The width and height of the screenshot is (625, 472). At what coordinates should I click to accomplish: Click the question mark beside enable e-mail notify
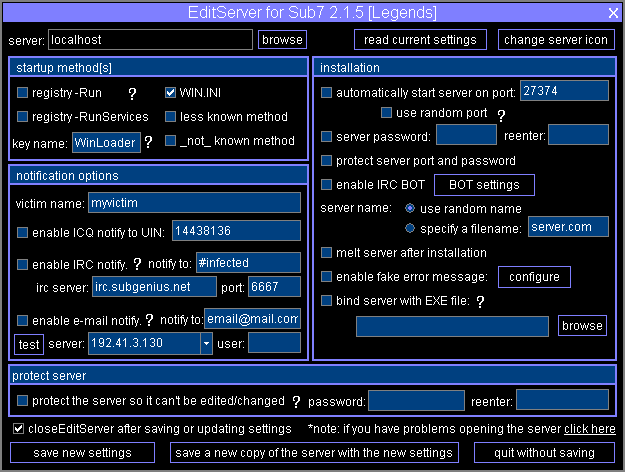[x=149, y=320]
